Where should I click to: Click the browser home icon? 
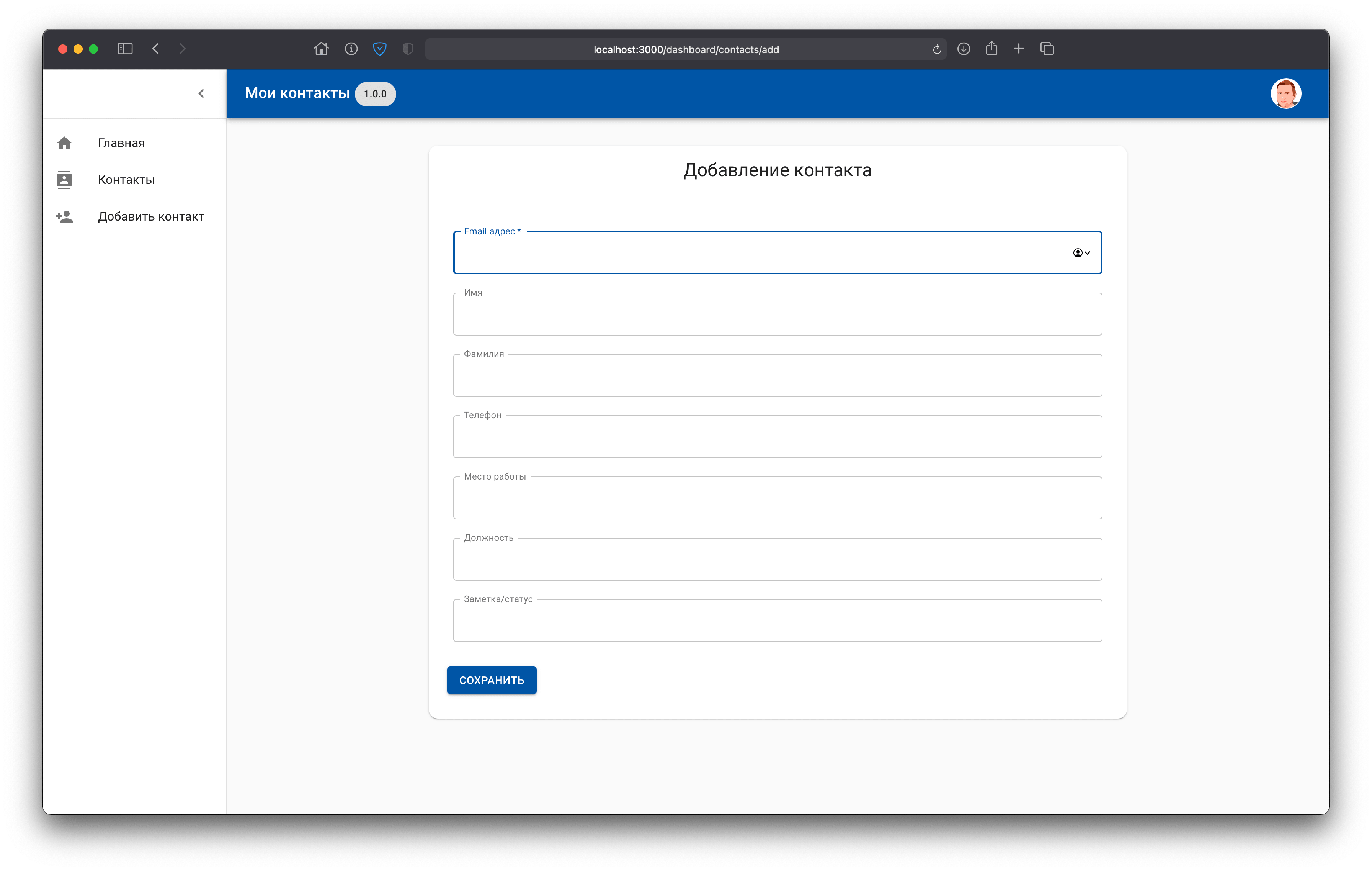(321, 49)
